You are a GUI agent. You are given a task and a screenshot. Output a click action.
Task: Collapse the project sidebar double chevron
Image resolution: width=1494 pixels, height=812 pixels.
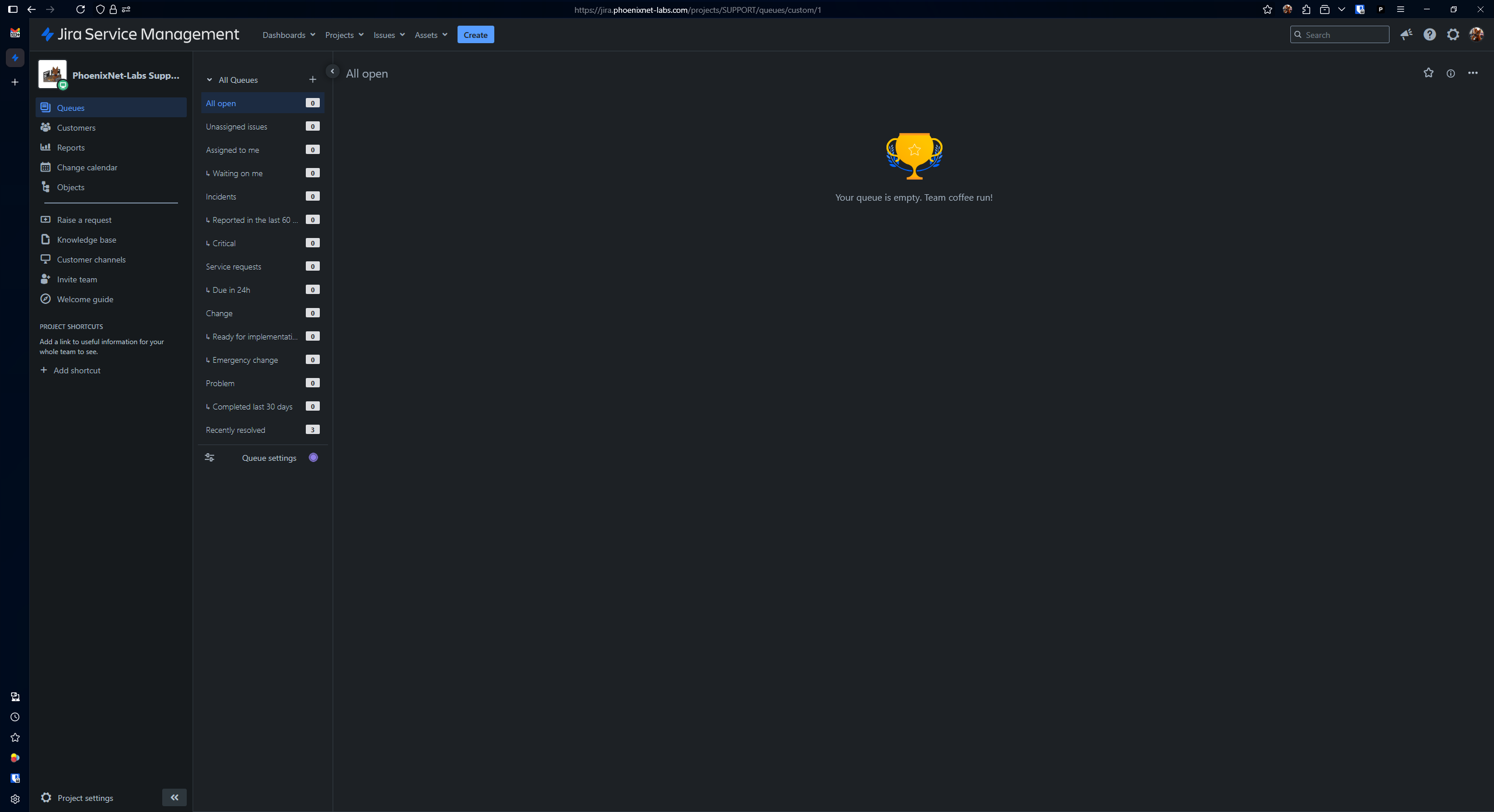[174, 797]
